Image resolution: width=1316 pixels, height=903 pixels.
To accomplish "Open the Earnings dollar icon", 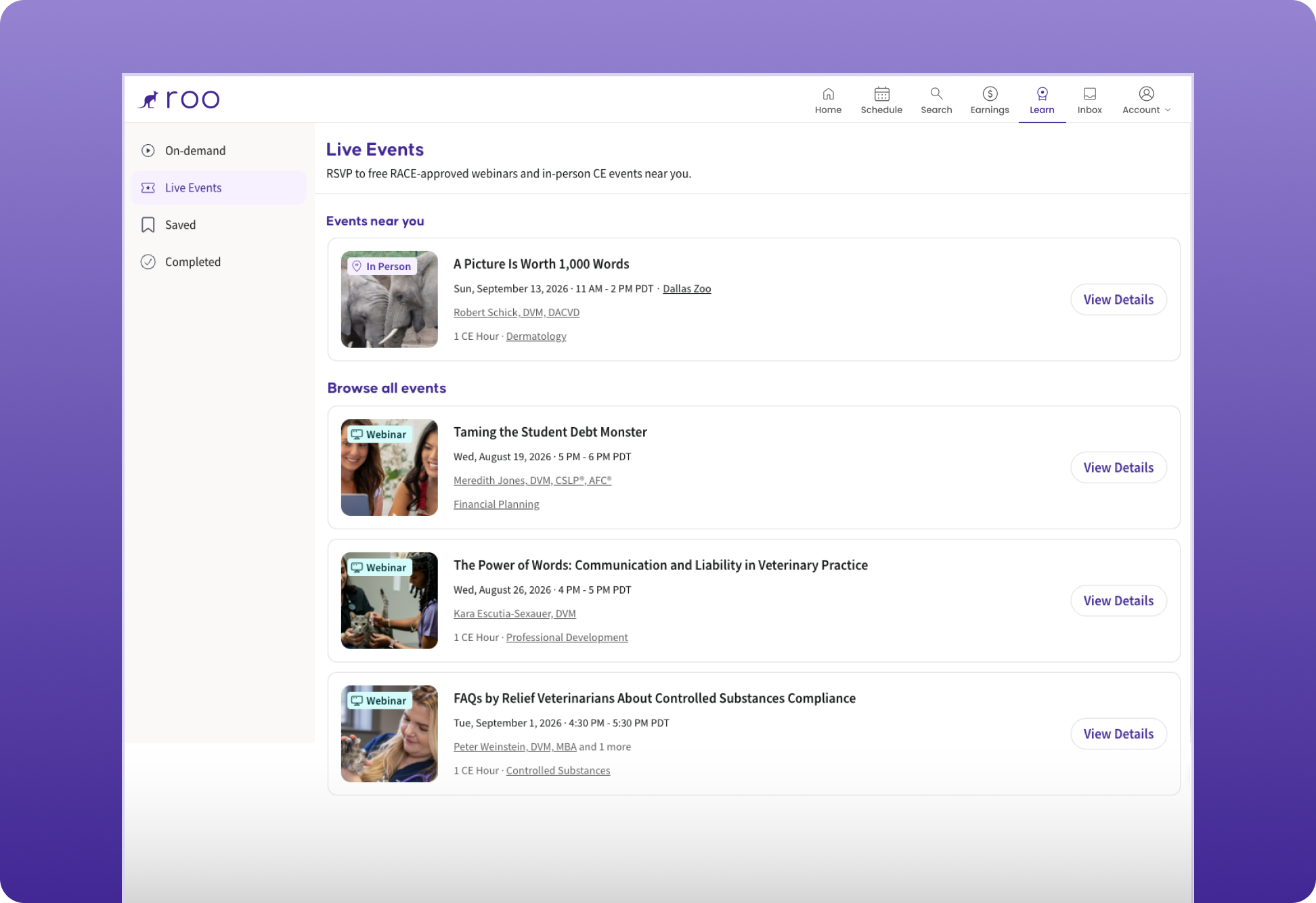I will tap(990, 94).
